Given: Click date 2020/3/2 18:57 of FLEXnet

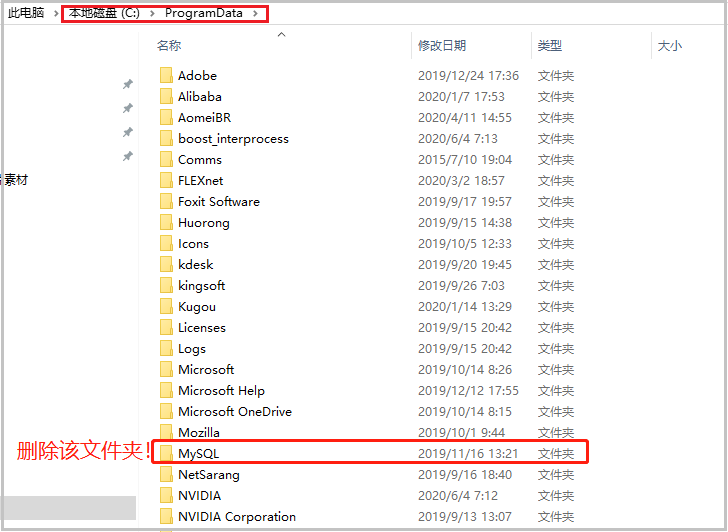Looking at the screenshot, I should tap(461, 181).
